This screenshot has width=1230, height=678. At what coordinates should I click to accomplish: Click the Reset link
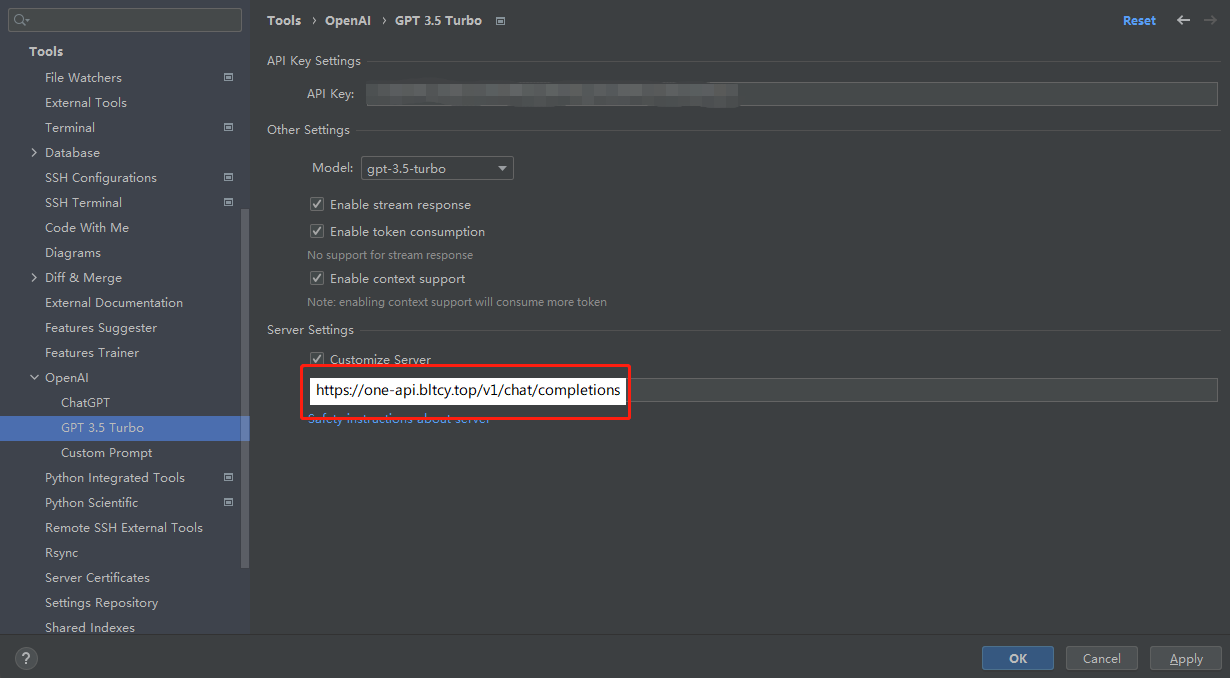1139,20
